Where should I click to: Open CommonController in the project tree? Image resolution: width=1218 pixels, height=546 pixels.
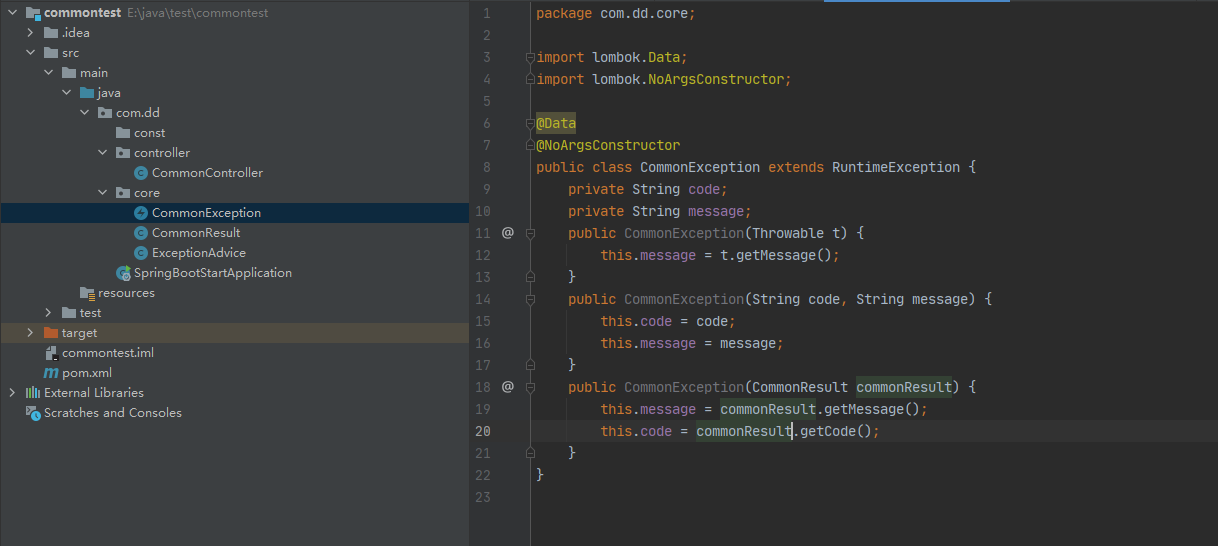[x=207, y=173]
